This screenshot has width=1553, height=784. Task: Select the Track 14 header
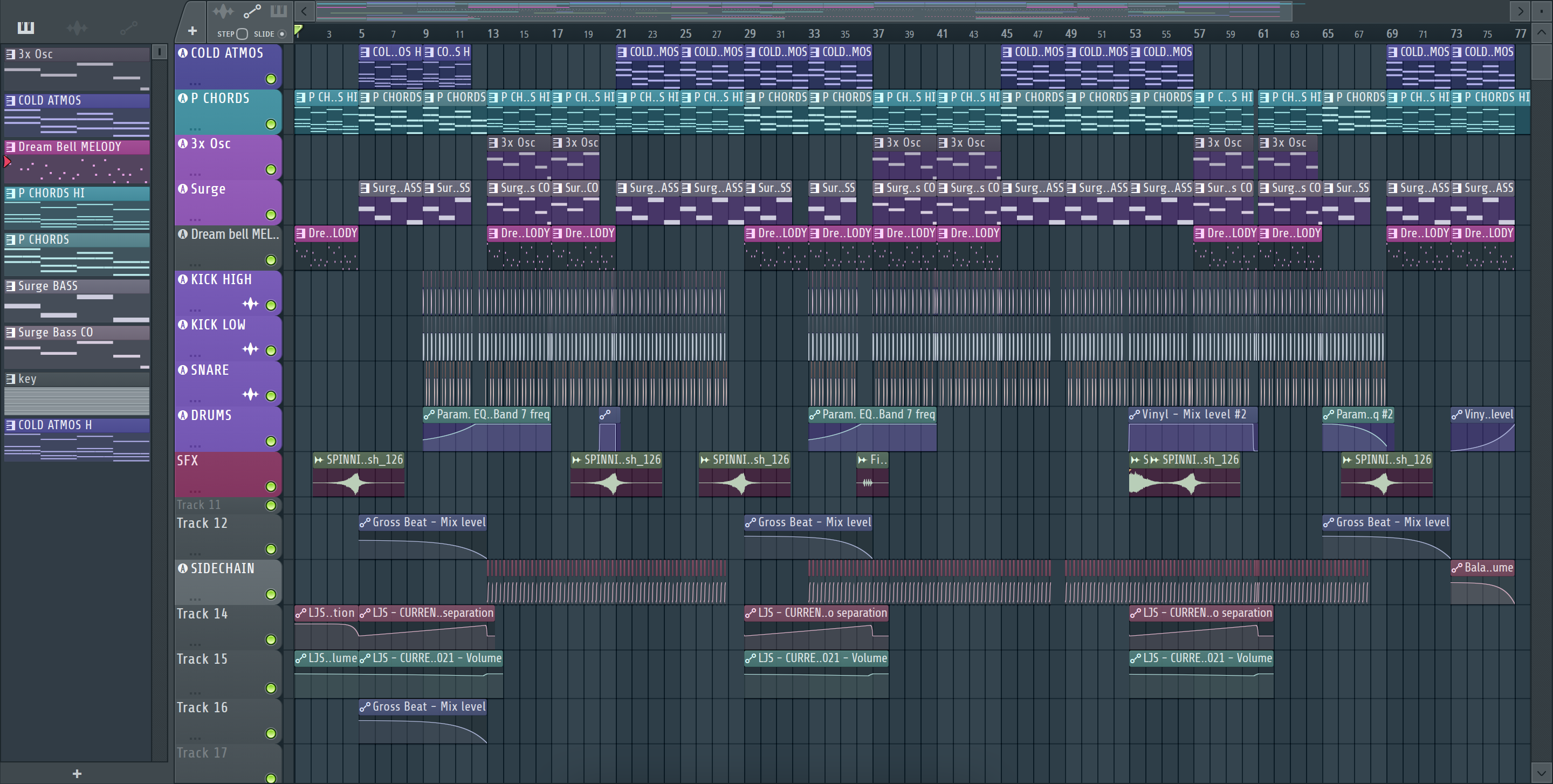pos(228,627)
